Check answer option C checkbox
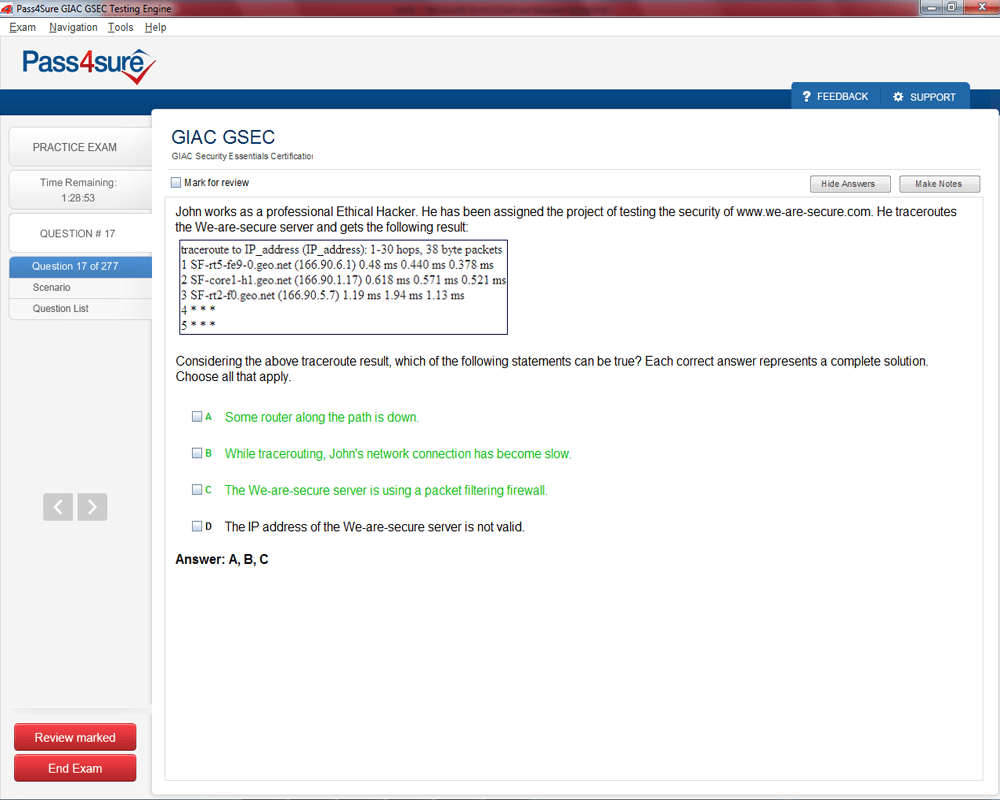 (197, 489)
